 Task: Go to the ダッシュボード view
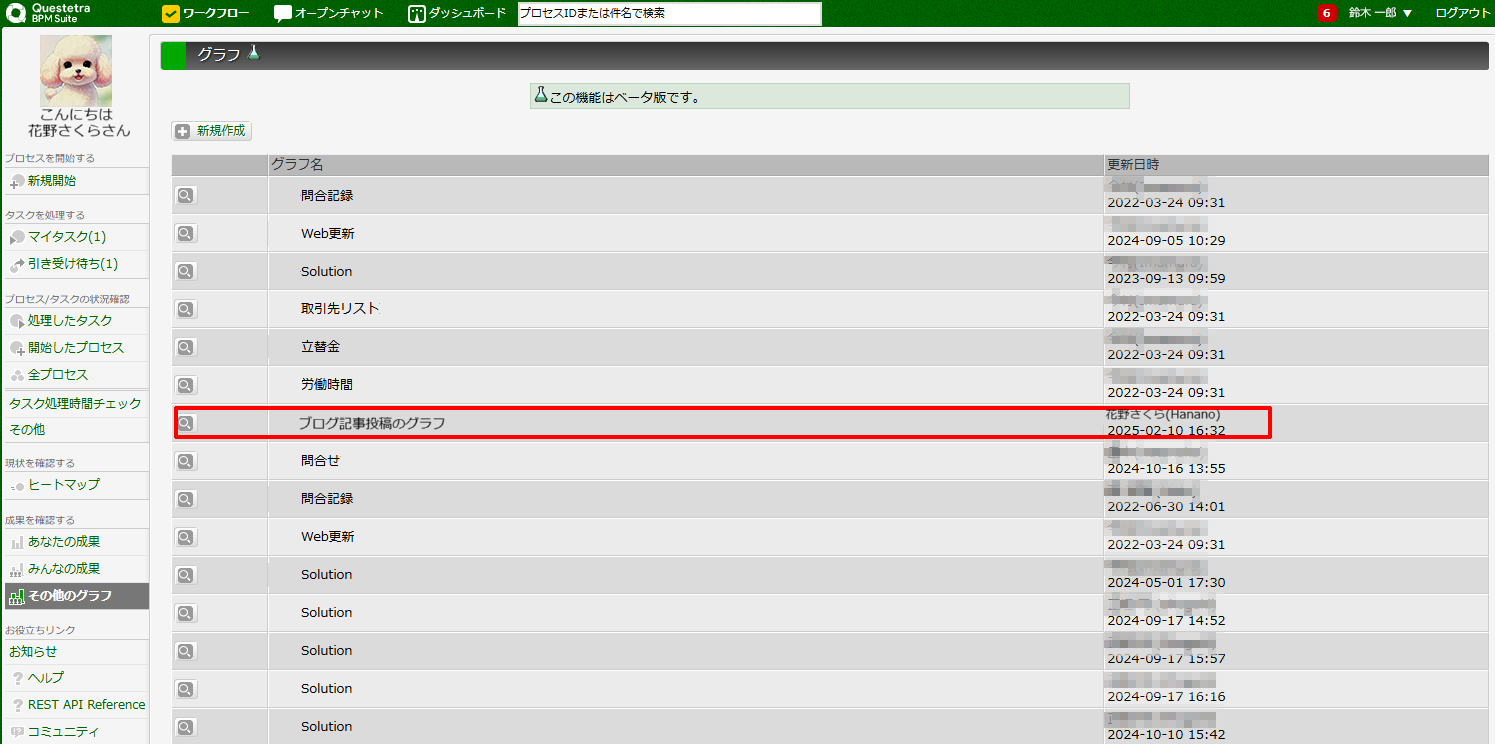coord(457,13)
